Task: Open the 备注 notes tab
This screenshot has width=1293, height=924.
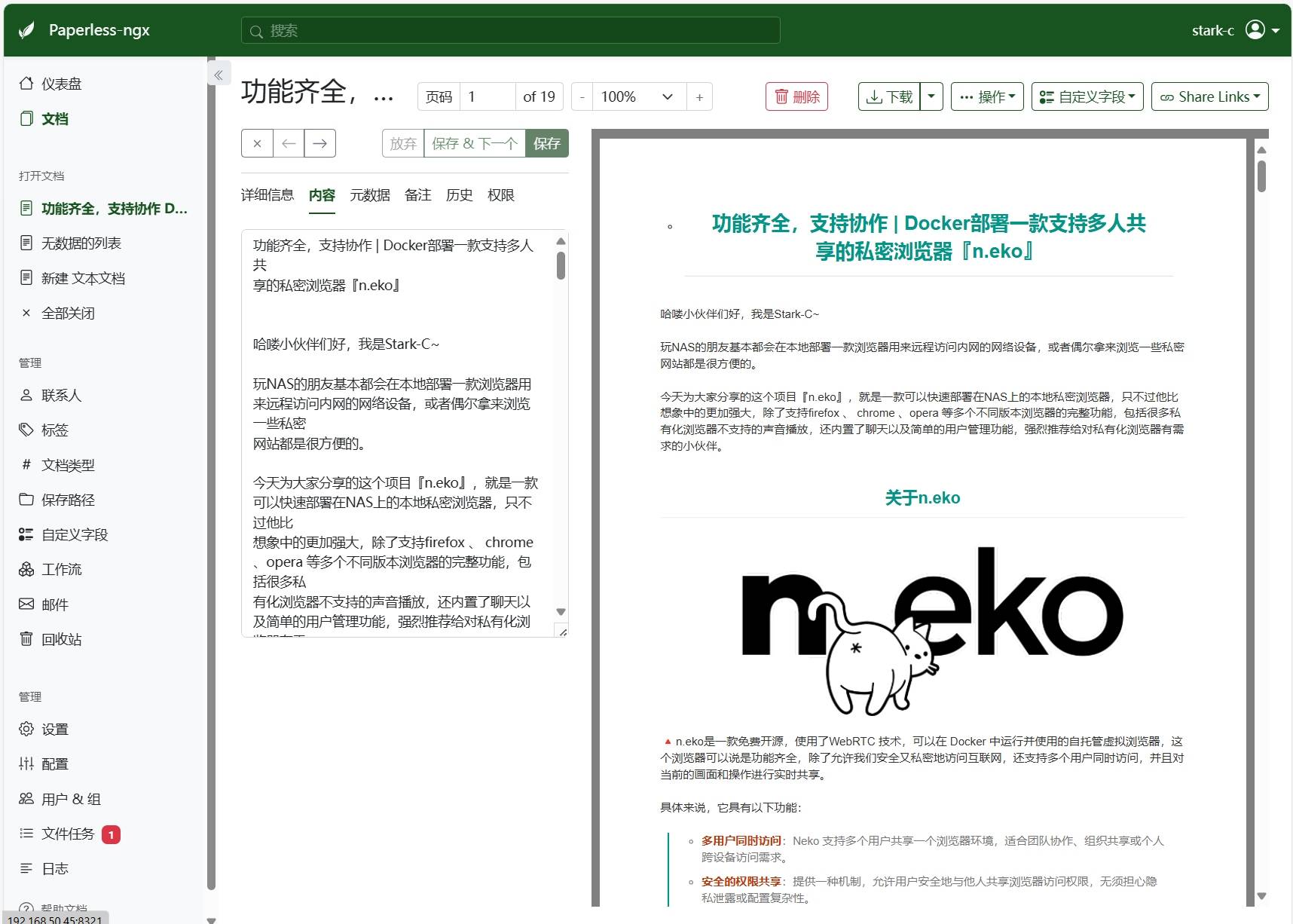Action: [x=418, y=195]
